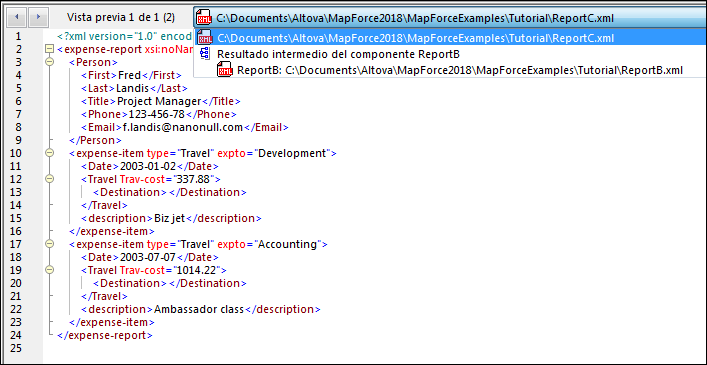The height and width of the screenshot is (365, 707).
Task: Select ReportB.xml file path entry
Action: pyautogui.click(x=460, y=70)
